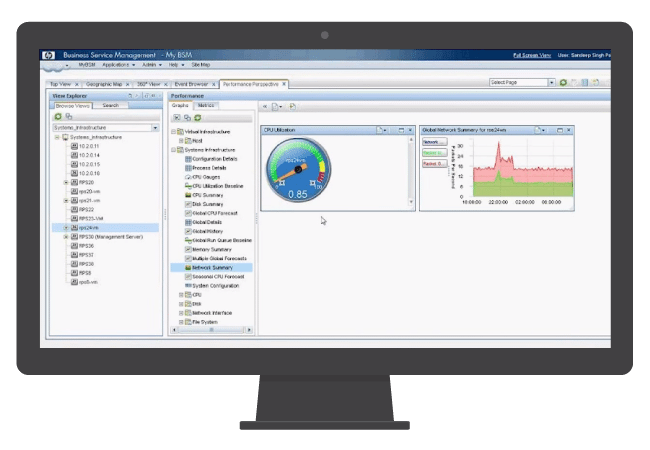Switch to the Metrics tab

(206, 106)
